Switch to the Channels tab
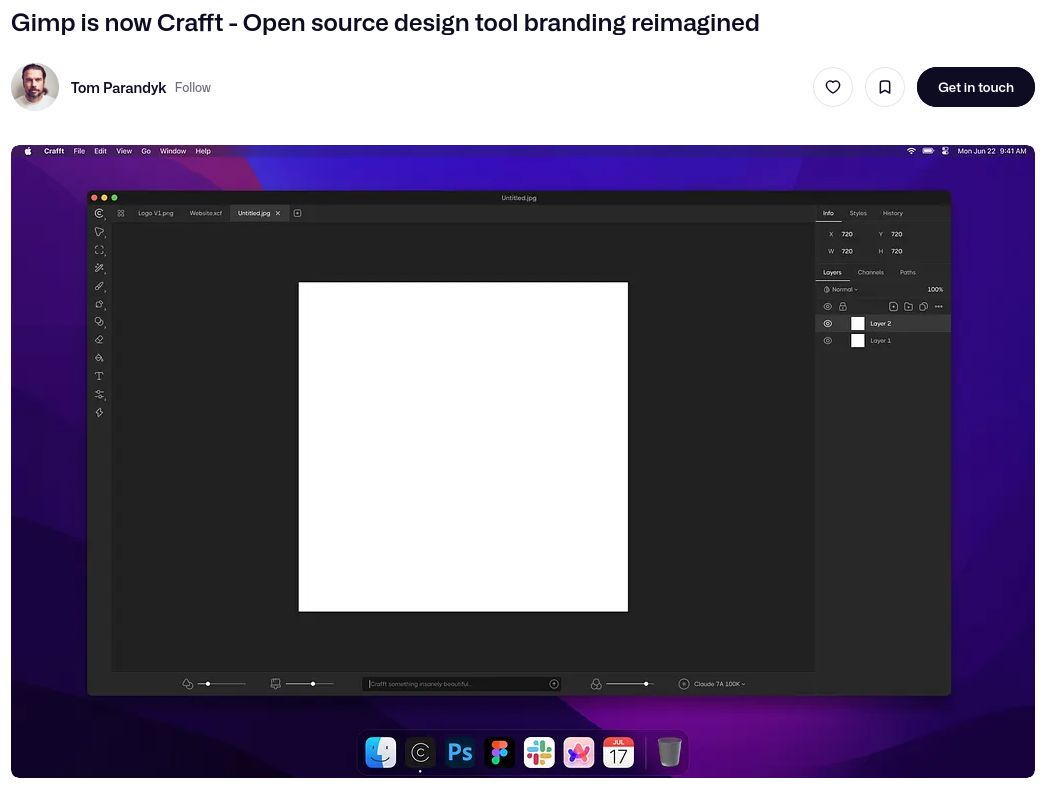 click(871, 272)
